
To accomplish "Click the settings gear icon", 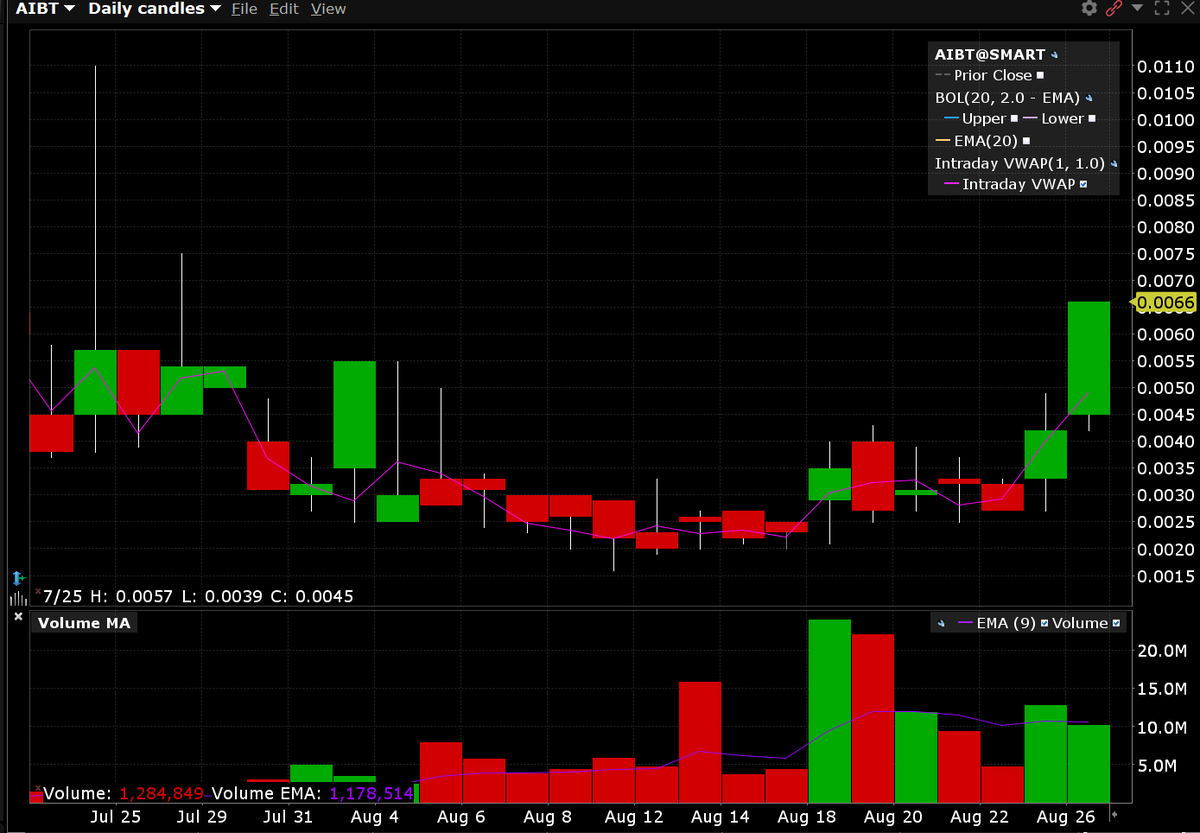I will (x=1088, y=7).
